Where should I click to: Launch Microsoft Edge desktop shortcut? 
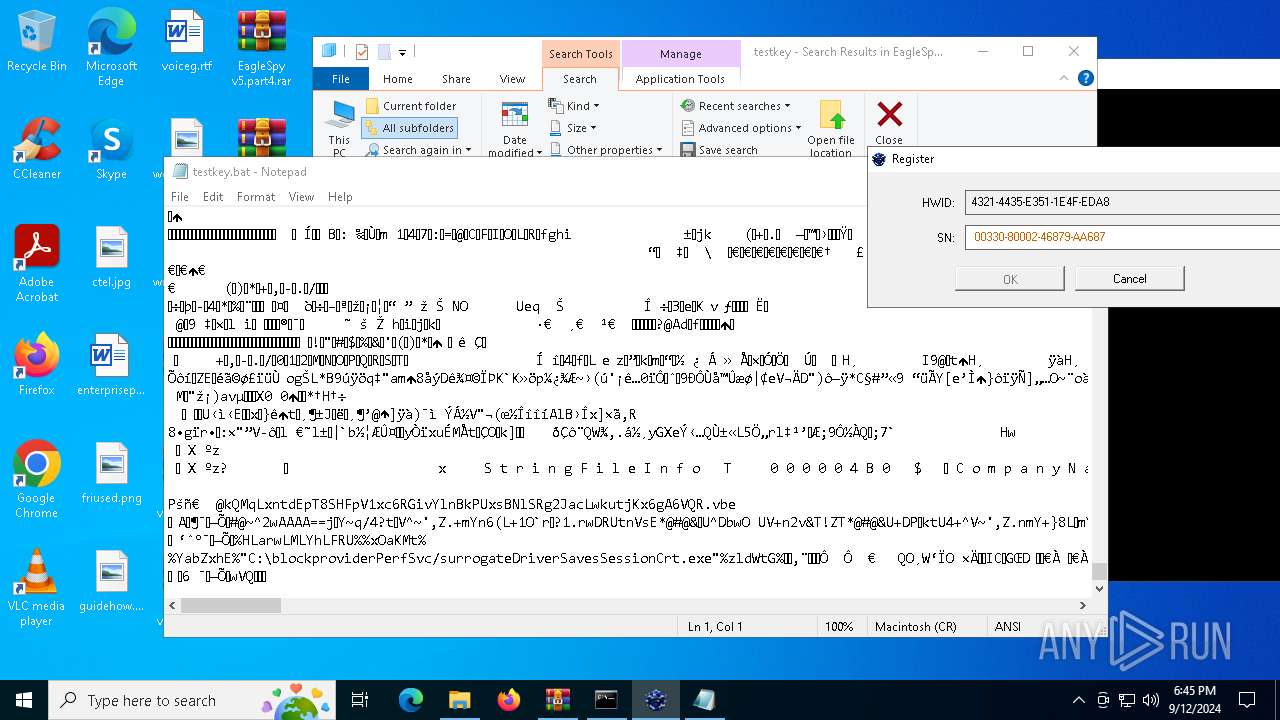click(111, 47)
